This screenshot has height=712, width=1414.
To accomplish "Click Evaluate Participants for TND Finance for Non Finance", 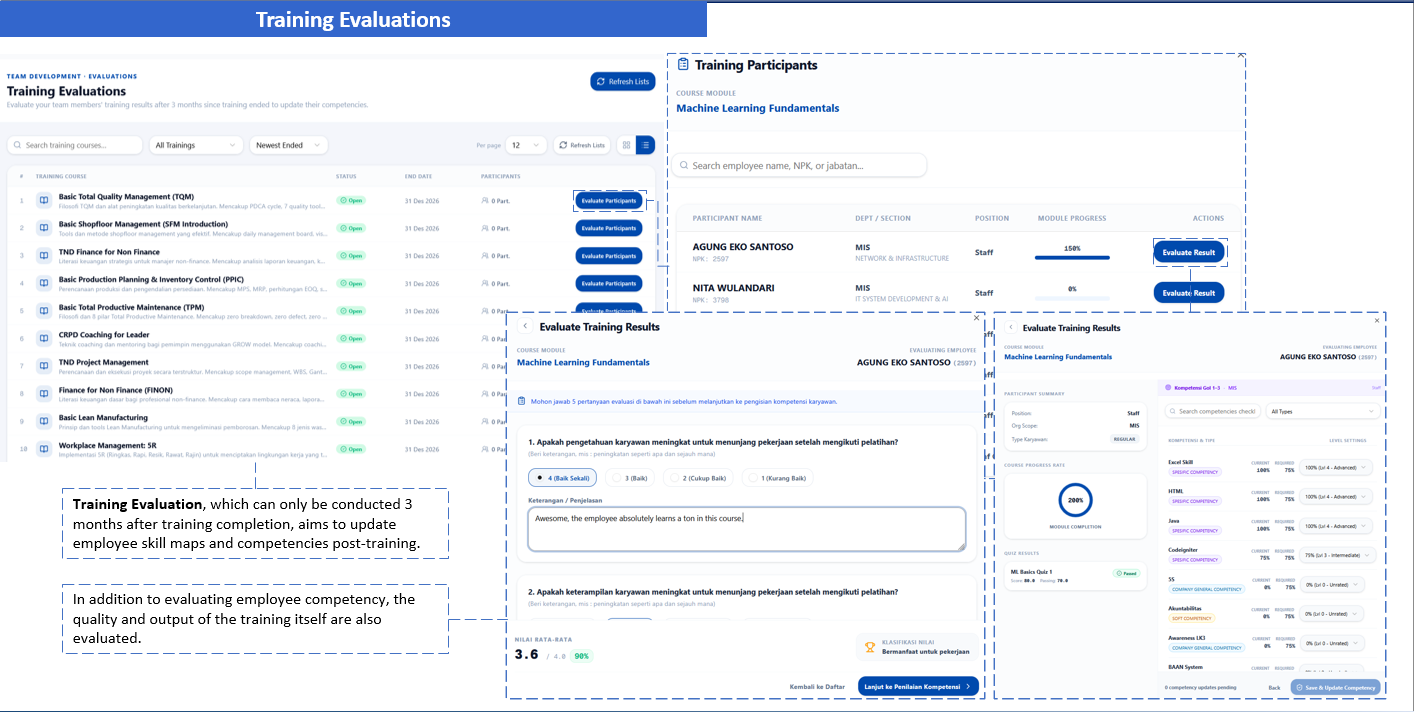I will point(609,256).
